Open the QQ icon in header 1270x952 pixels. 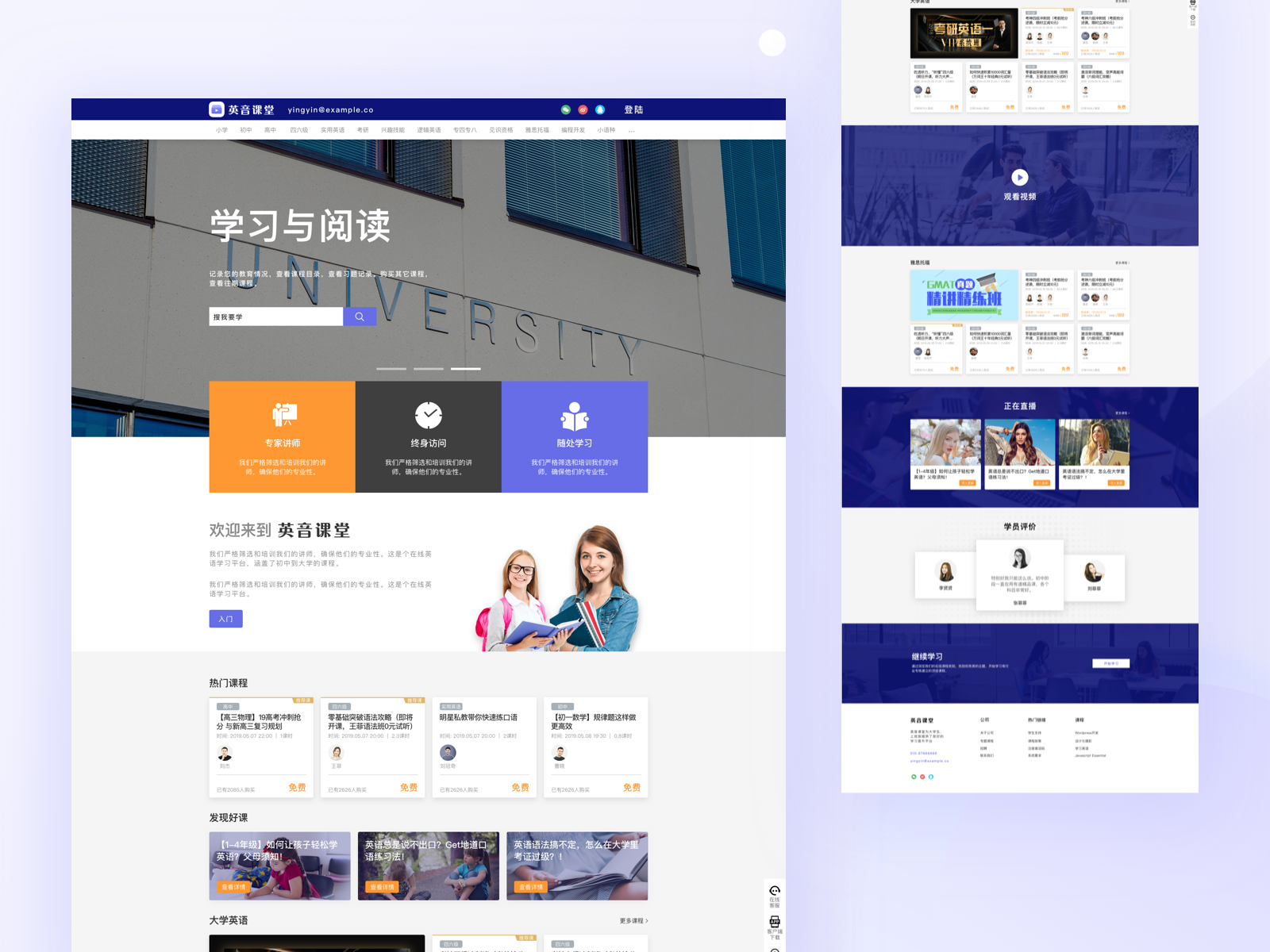(600, 109)
